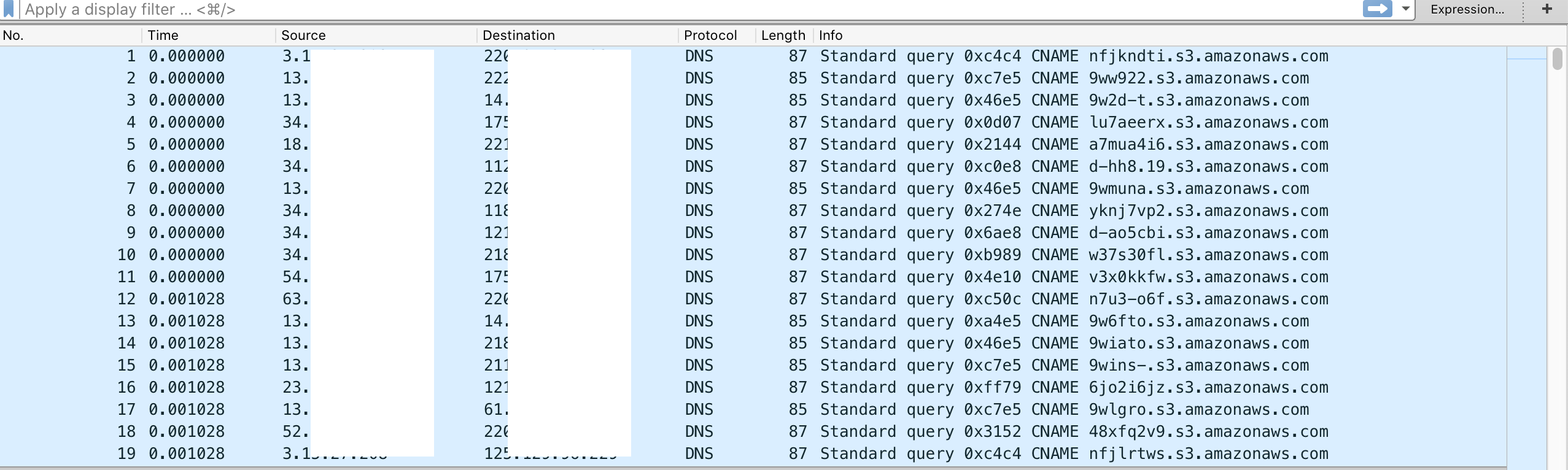Click length 85 cell of packet 2
1568x470 pixels.
798,78
